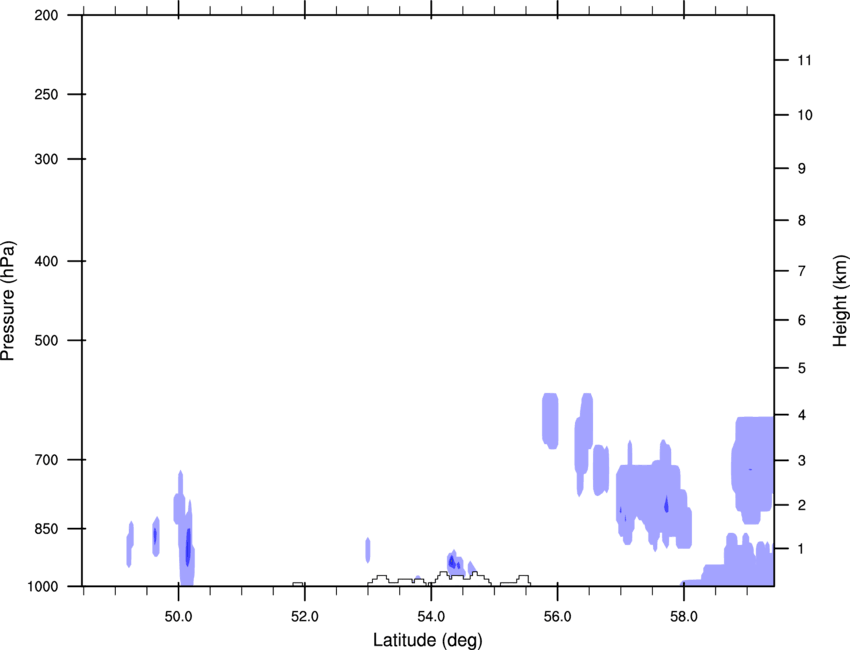Select the 700 pressure tick label

coord(46,460)
